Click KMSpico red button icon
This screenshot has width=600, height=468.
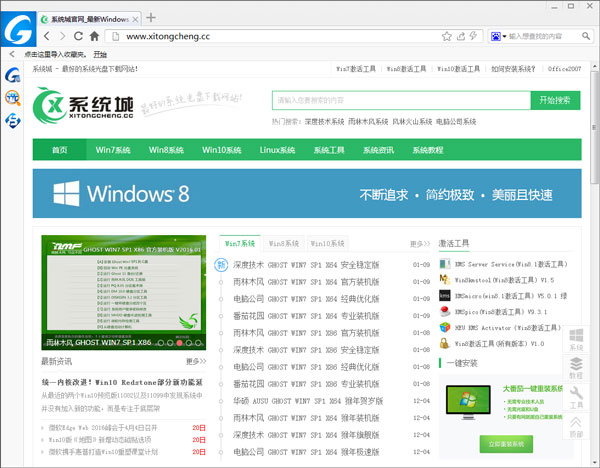(x=445, y=311)
